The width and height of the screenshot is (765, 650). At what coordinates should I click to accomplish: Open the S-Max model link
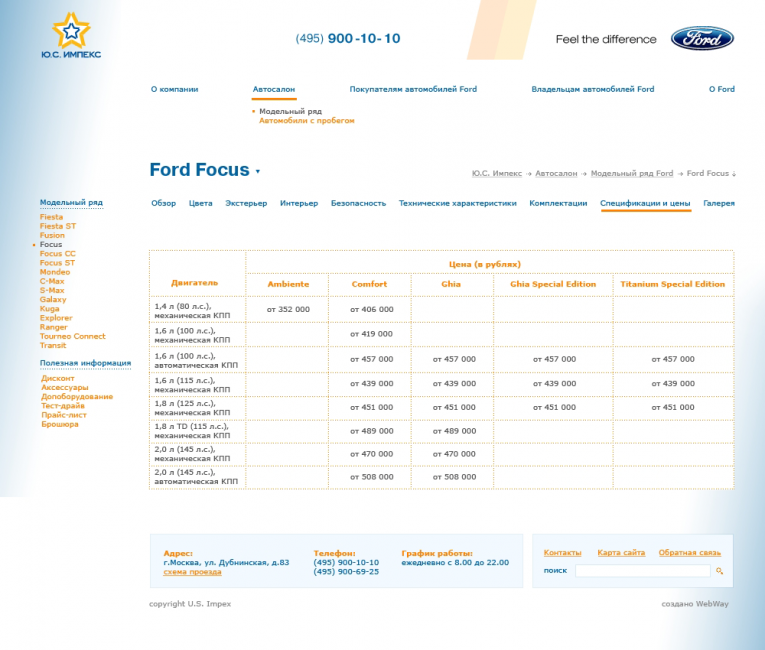pyautogui.click(x=52, y=290)
